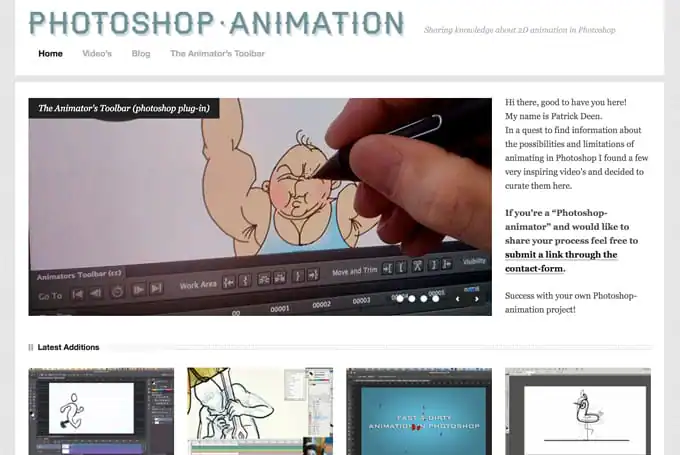680x455 pixels.
Task: Click the tagline "Sharing knowledge about 2D animation in Photoshop"
Action: tap(520, 30)
